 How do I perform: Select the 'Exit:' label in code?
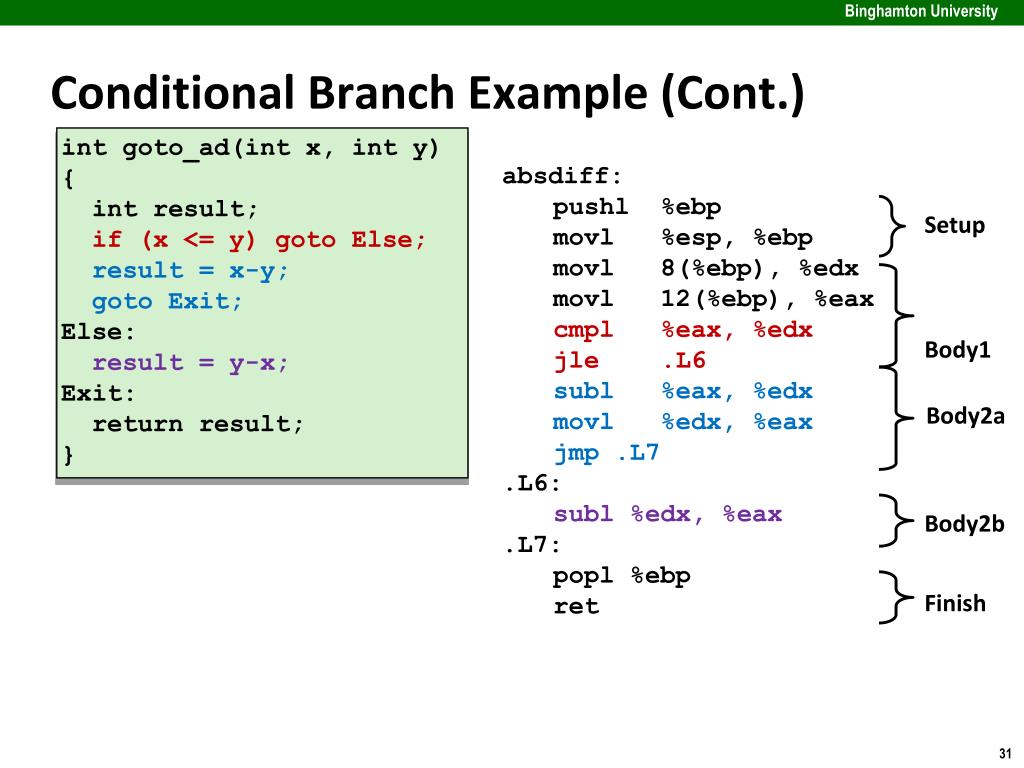[98, 393]
